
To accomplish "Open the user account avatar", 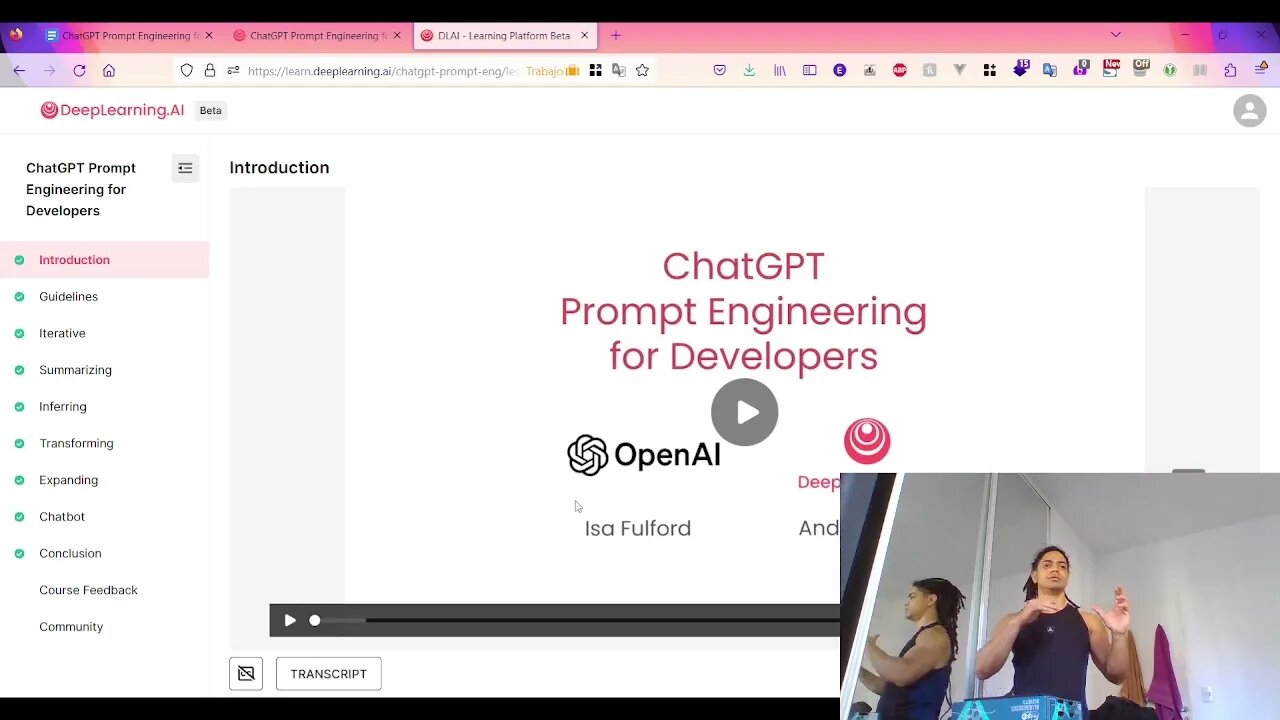I will 1249,110.
